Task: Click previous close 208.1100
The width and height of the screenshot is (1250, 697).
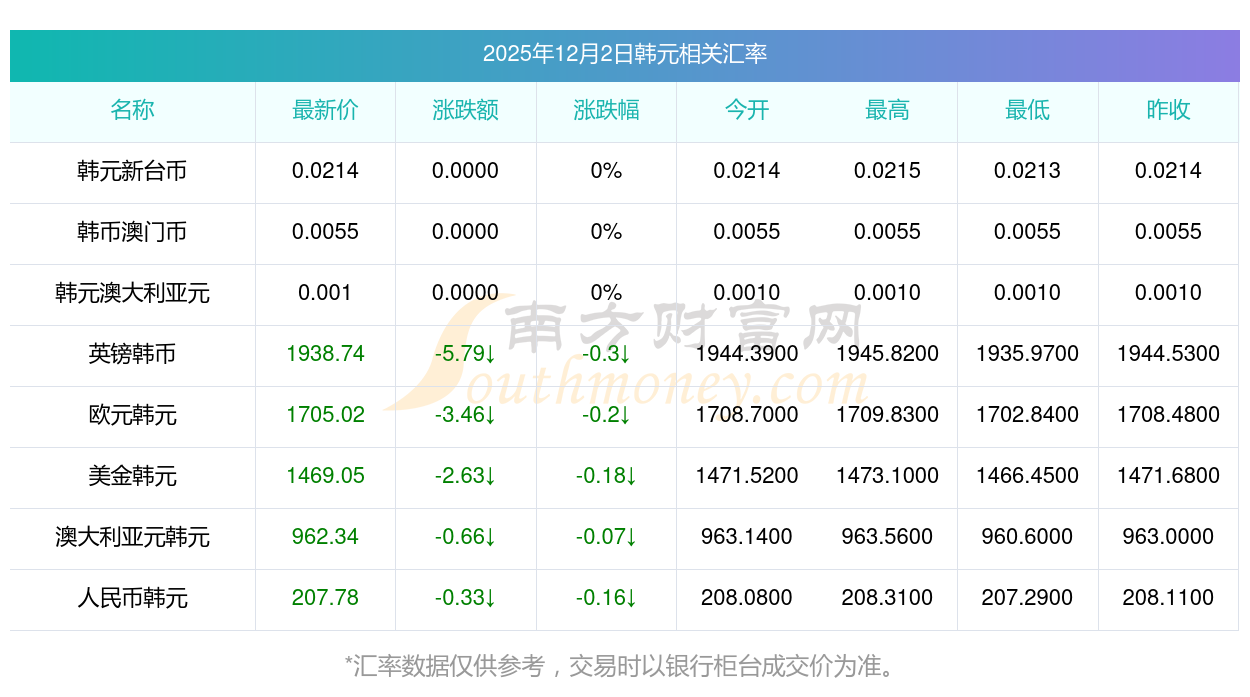Action: [1168, 598]
